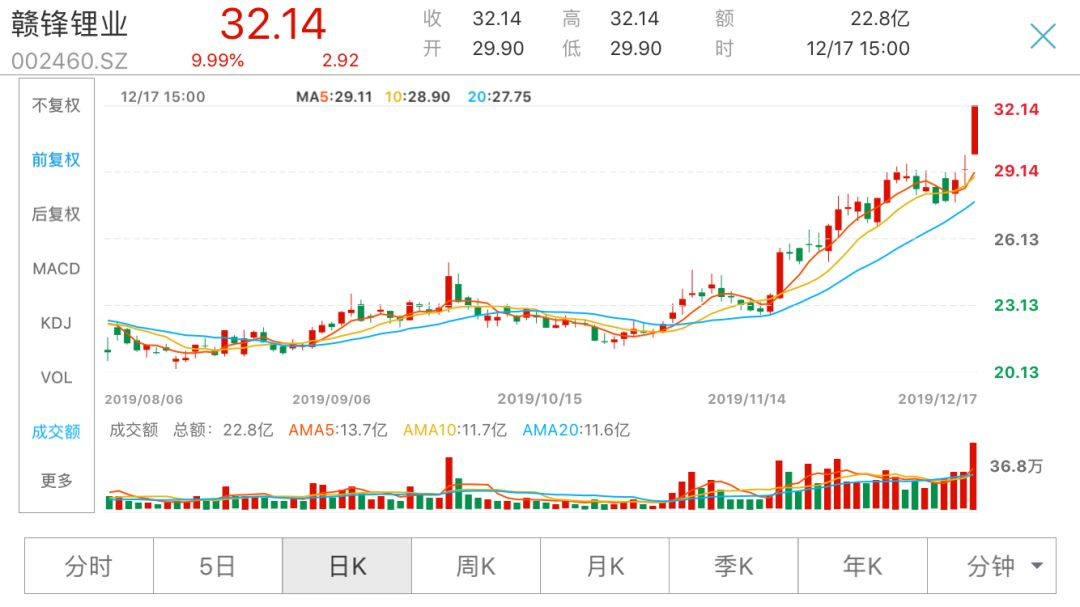
Task: Click the opening price 29.90 beside 开
Action: pyautogui.click(x=498, y=49)
